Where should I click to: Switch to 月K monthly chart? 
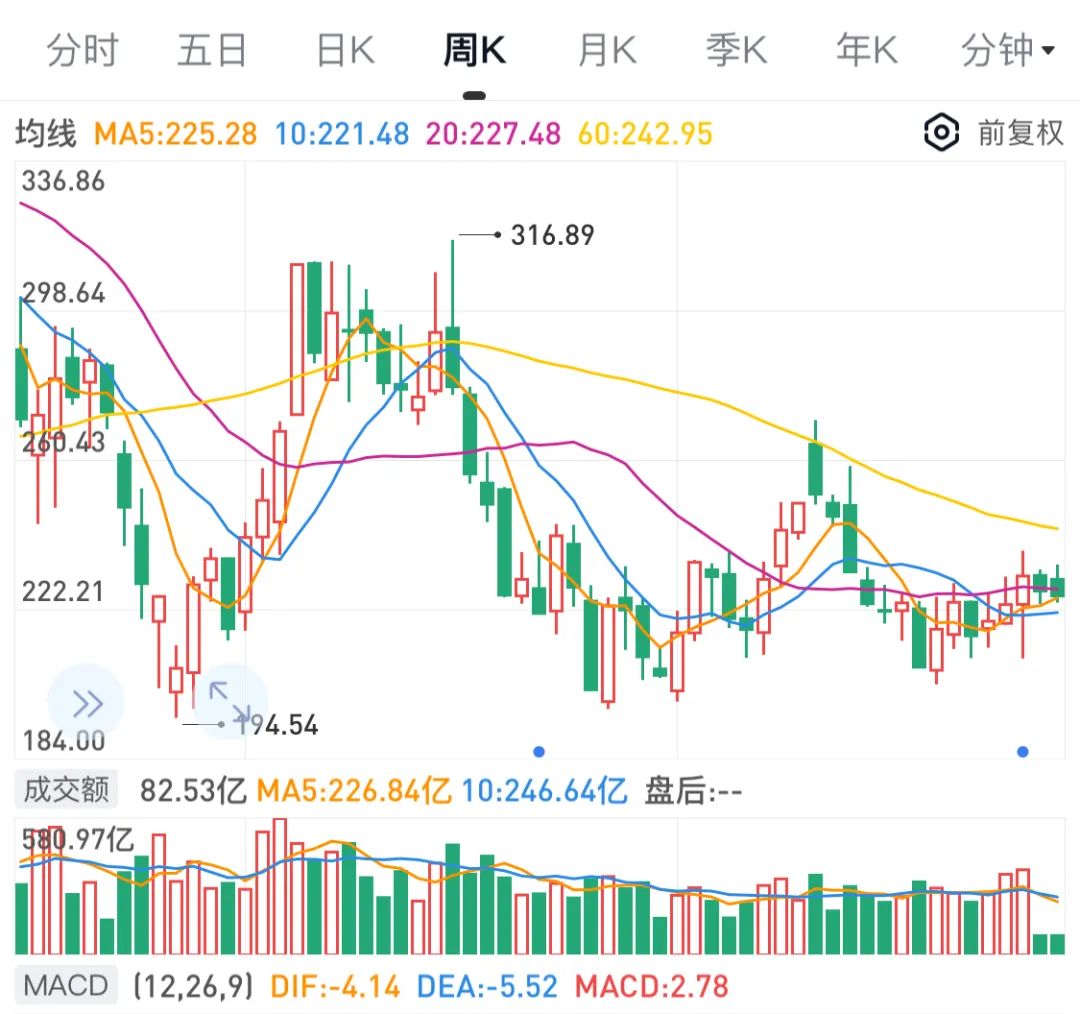click(x=606, y=50)
